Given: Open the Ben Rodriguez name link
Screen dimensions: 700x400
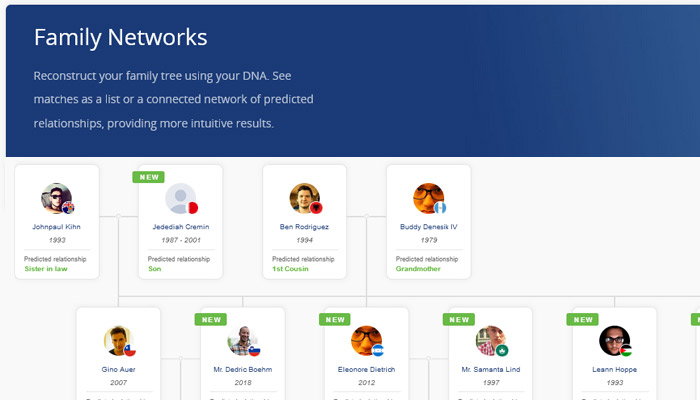Looking at the screenshot, I should tap(304, 227).
